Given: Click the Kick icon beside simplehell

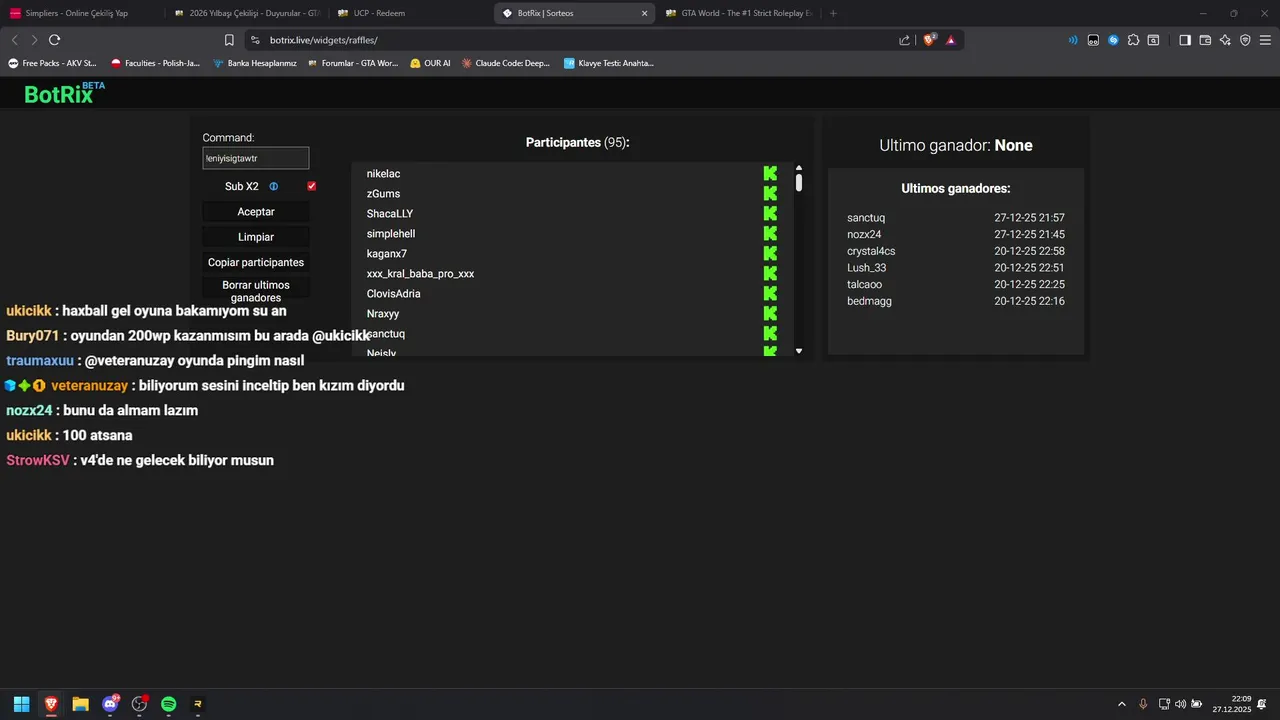Looking at the screenshot, I should coord(770,234).
